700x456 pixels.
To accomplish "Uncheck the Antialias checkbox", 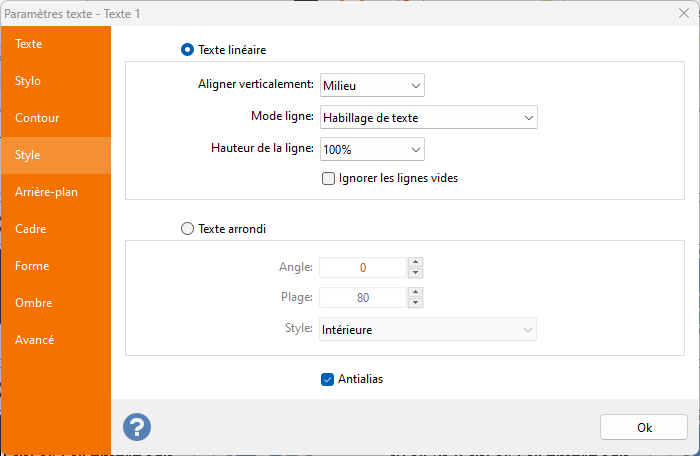I will [x=328, y=379].
